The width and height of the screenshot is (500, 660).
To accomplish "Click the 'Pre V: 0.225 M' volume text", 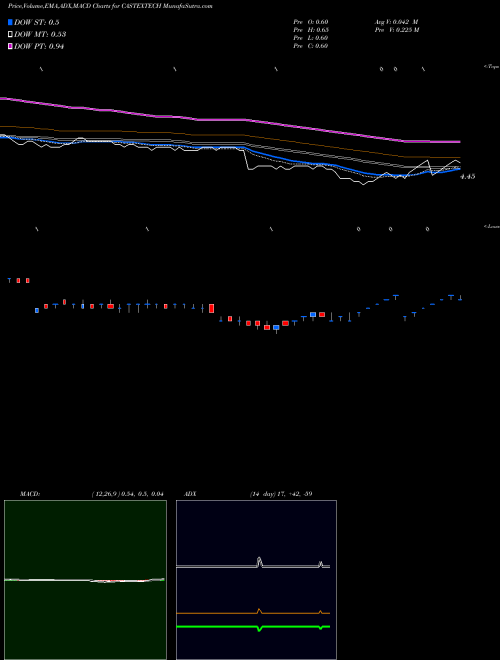I will [397, 30].
